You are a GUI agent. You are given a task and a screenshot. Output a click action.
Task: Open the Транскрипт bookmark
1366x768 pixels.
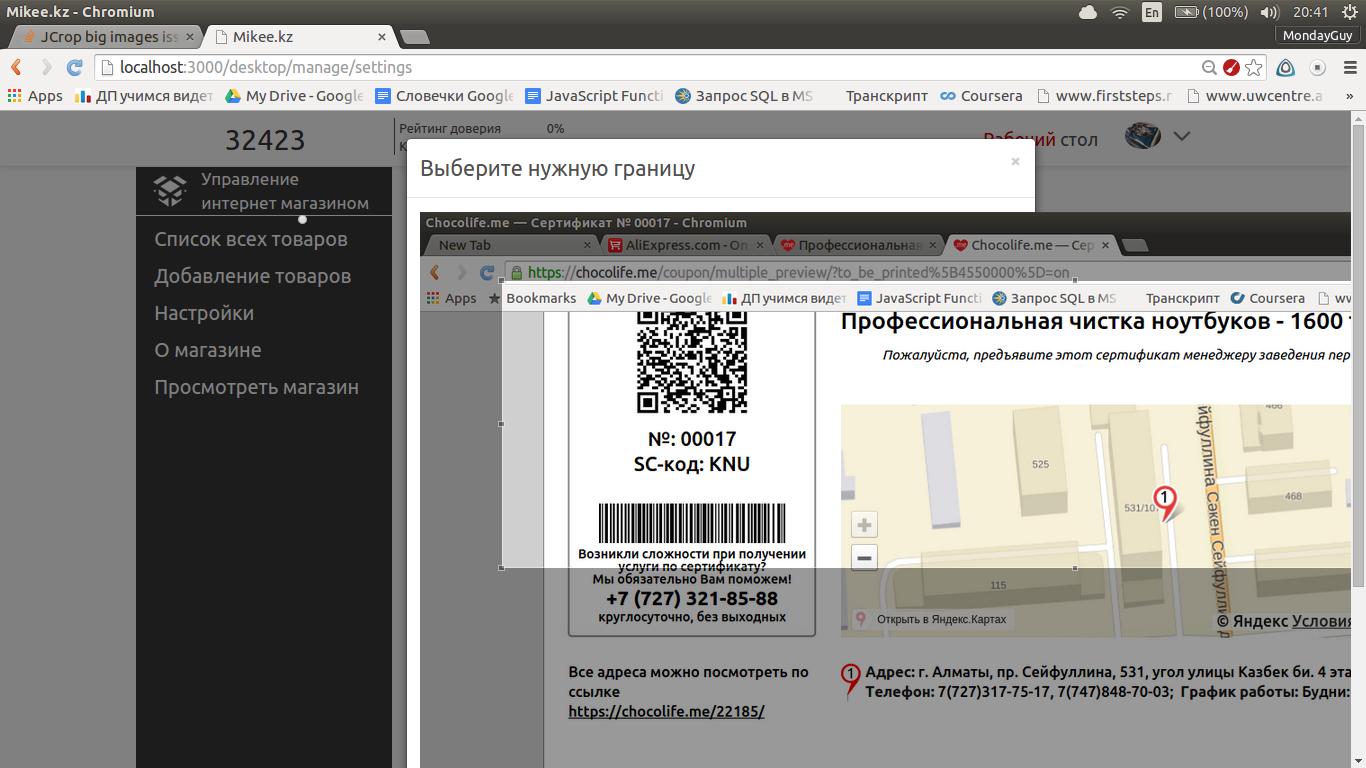pyautogui.click(x=886, y=96)
